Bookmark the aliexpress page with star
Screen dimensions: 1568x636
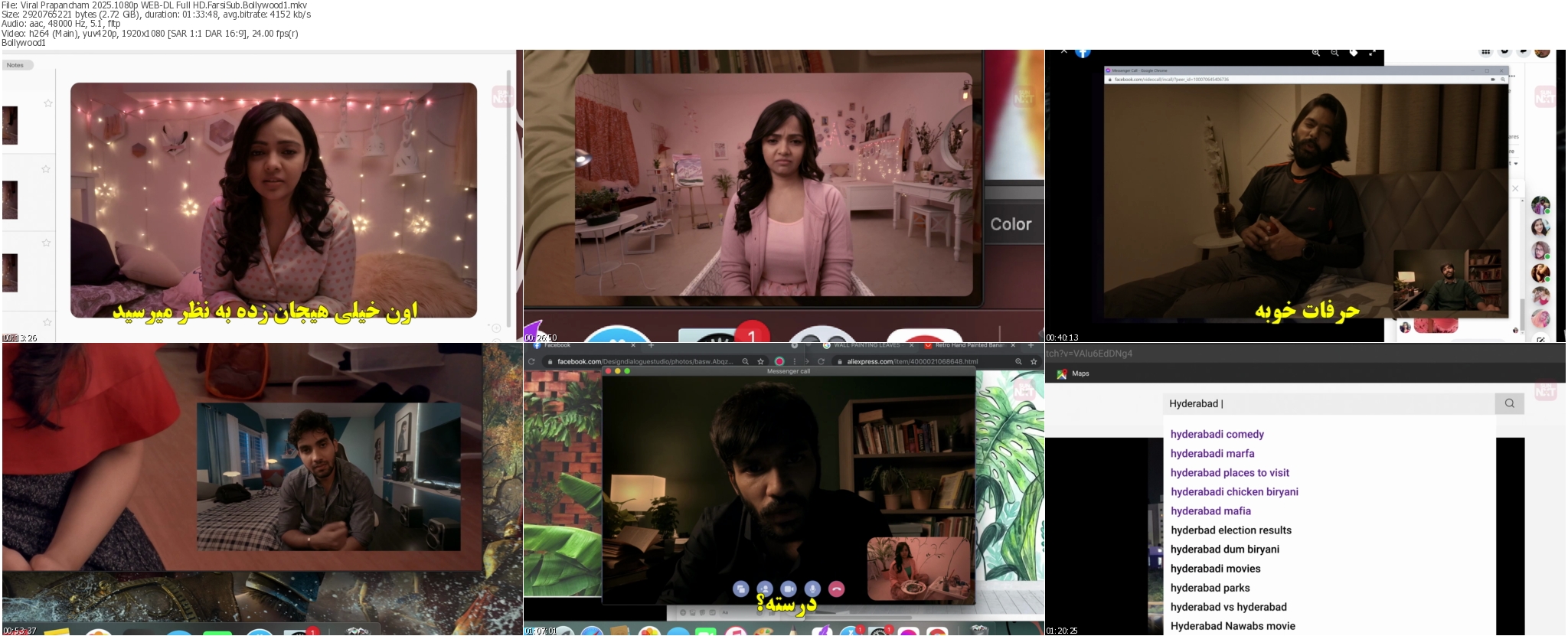coord(1034,361)
